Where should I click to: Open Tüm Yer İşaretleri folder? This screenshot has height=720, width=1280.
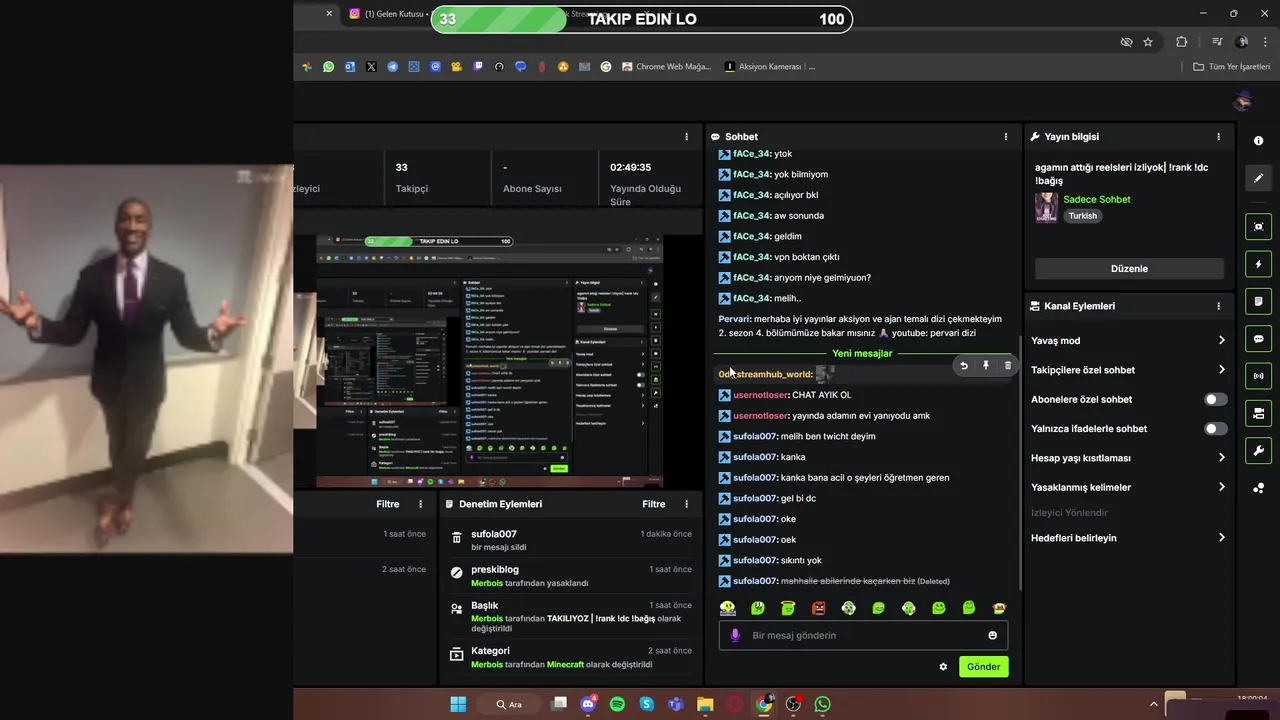[x=1232, y=67]
